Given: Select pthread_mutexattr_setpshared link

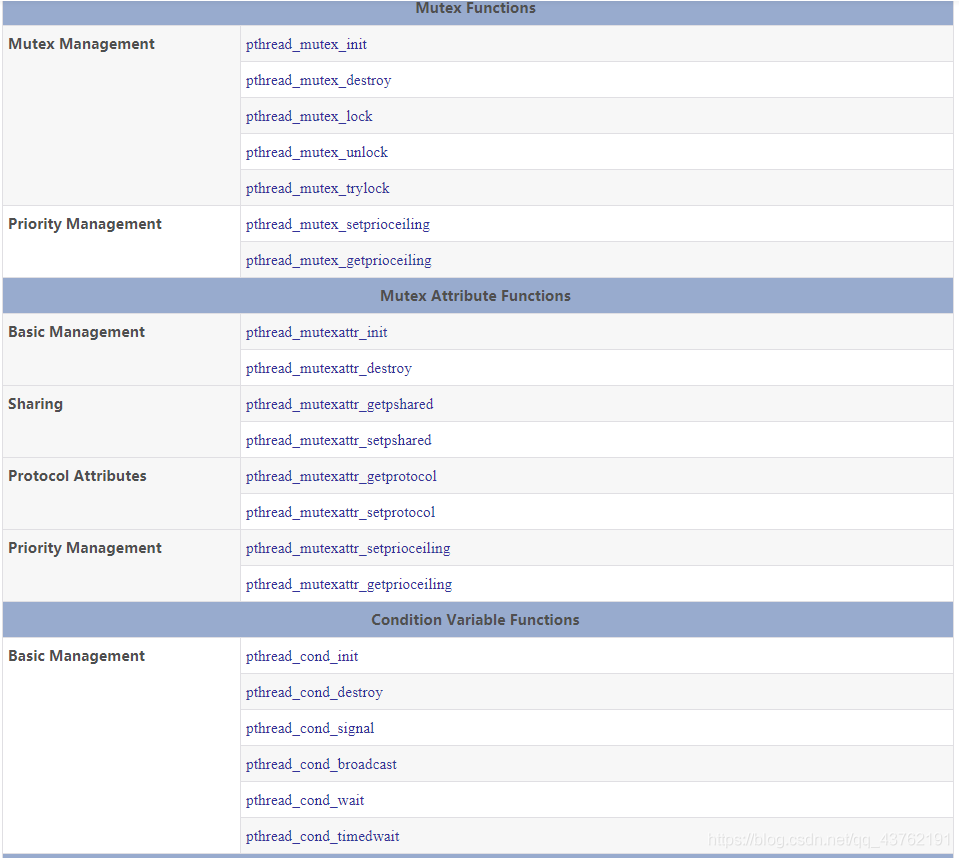Looking at the screenshot, I should click(x=338, y=440).
